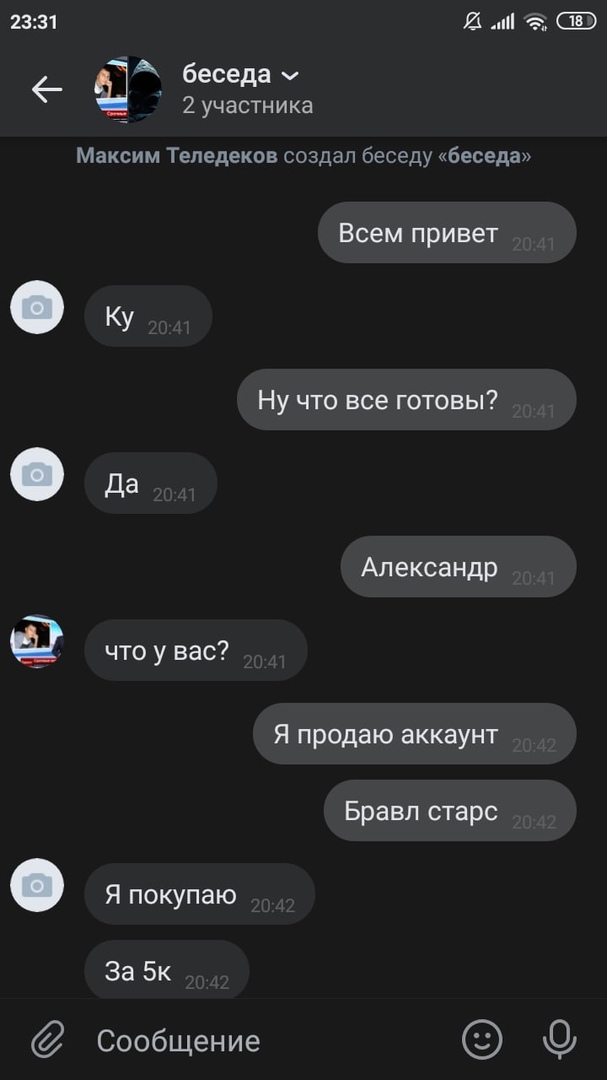The width and height of the screenshot is (607, 1080).
Task: Tap camera placeholder avatar beside "Ку"
Action: pyautogui.click(x=37, y=307)
